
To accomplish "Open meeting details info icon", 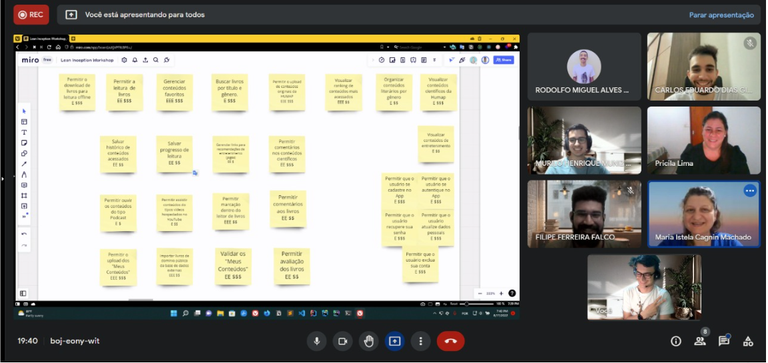I will (x=676, y=341).
